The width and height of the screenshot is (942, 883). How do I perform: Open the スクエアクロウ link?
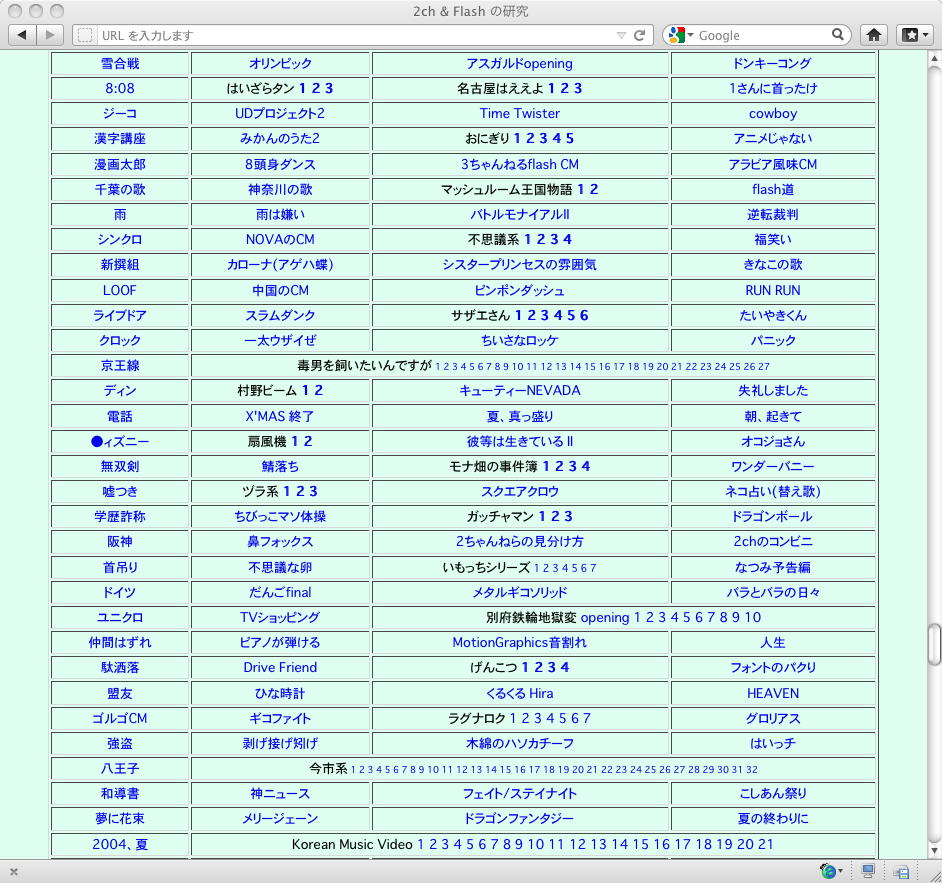point(520,492)
